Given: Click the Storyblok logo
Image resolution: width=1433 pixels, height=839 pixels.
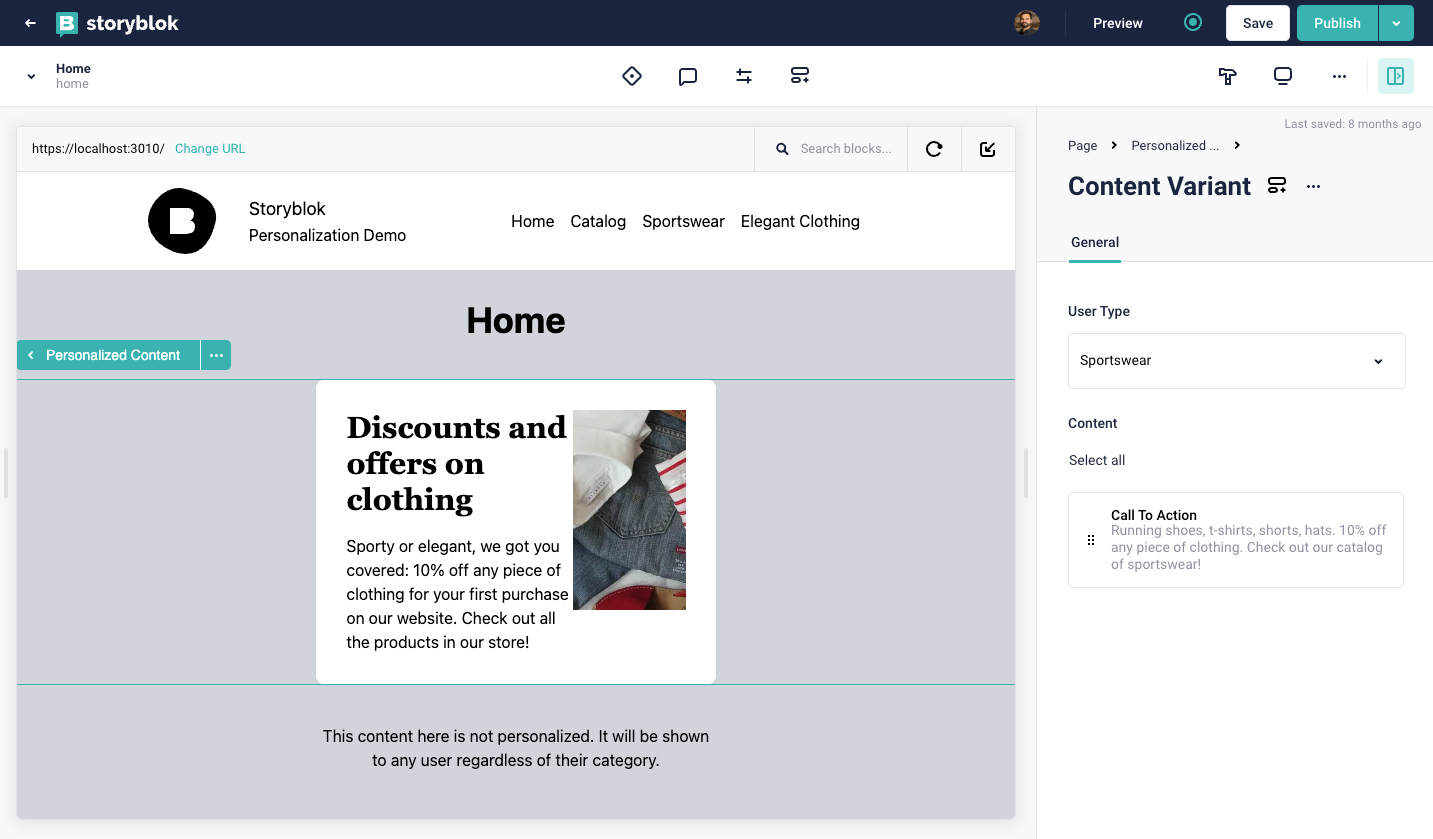Looking at the screenshot, I should (117, 23).
